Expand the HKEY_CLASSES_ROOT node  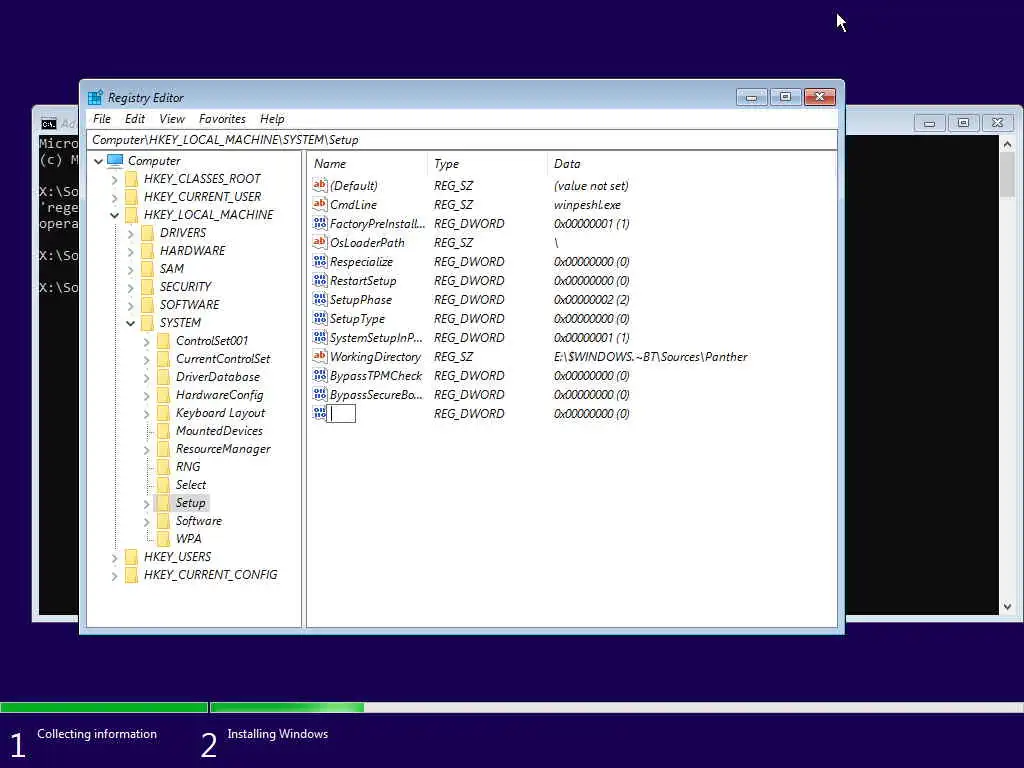[114, 179]
